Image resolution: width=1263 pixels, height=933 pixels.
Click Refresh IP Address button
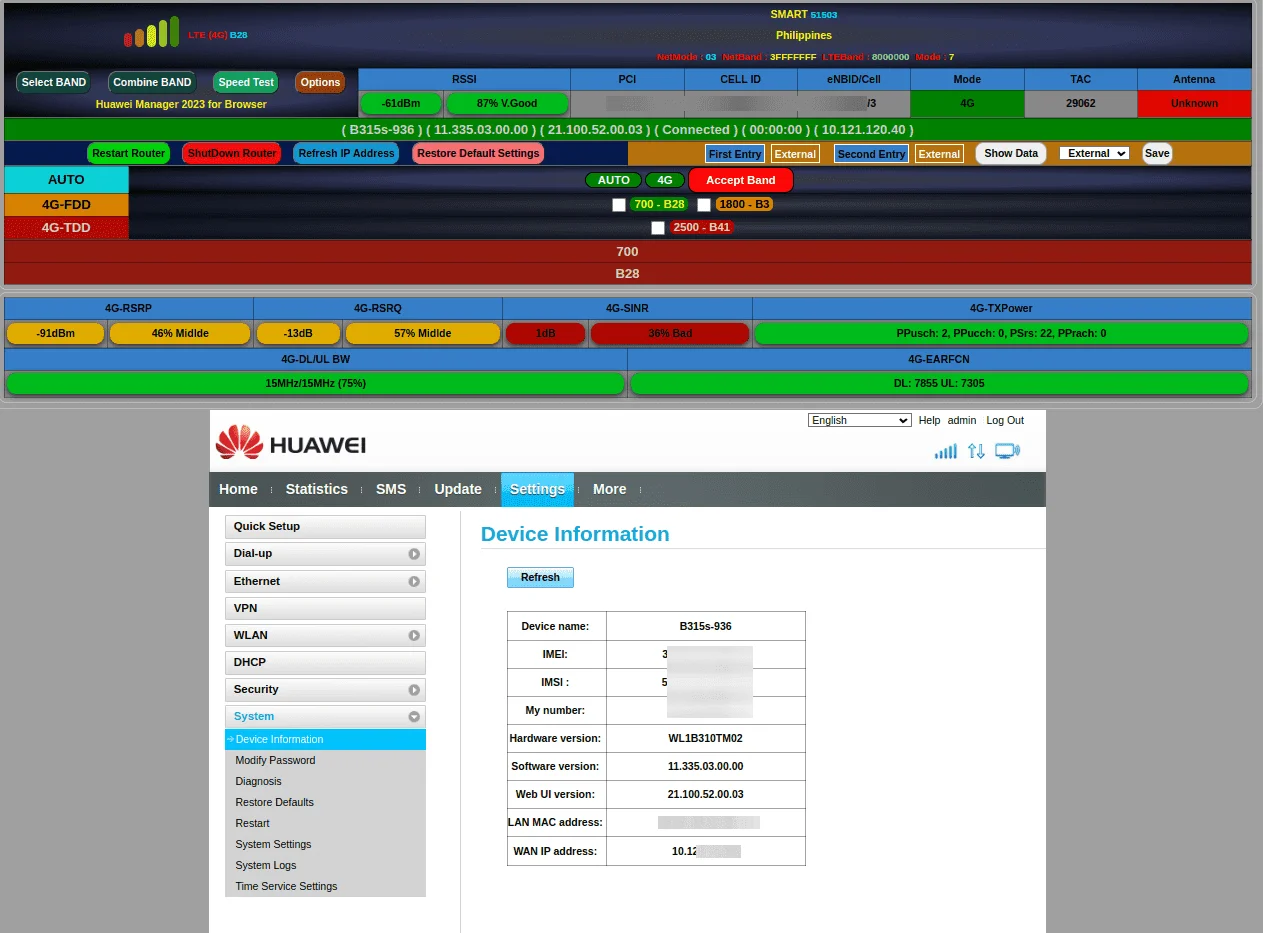click(x=346, y=153)
